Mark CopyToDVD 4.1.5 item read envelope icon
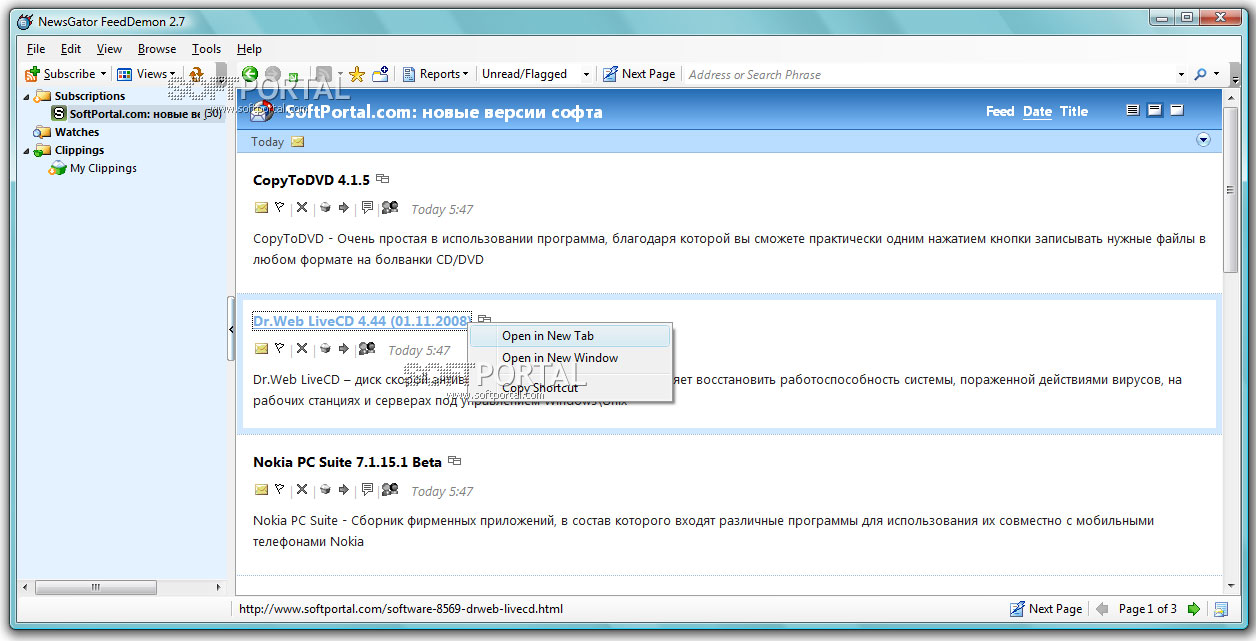The width and height of the screenshot is (1256, 641). tap(261, 208)
